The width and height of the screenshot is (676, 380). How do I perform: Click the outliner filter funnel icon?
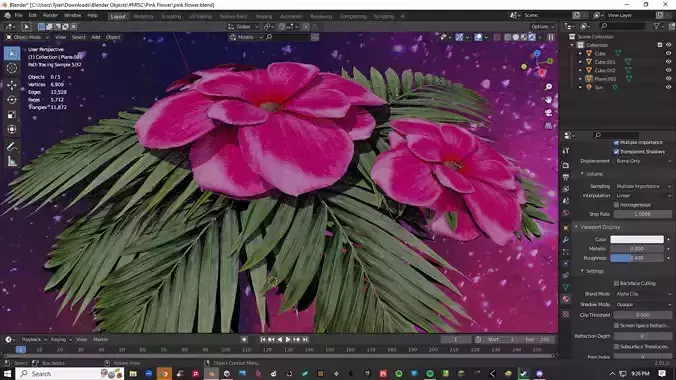pyautogui.click(x=657, y=26)
